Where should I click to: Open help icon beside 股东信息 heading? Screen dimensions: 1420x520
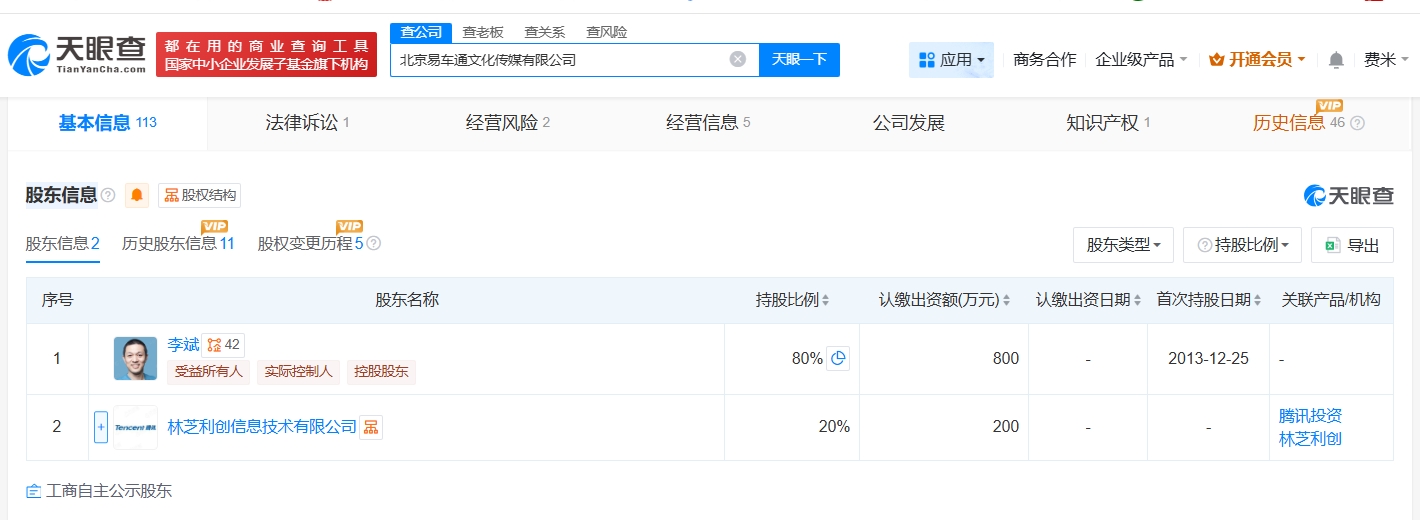pyautogui.click(x=108, y=195)
